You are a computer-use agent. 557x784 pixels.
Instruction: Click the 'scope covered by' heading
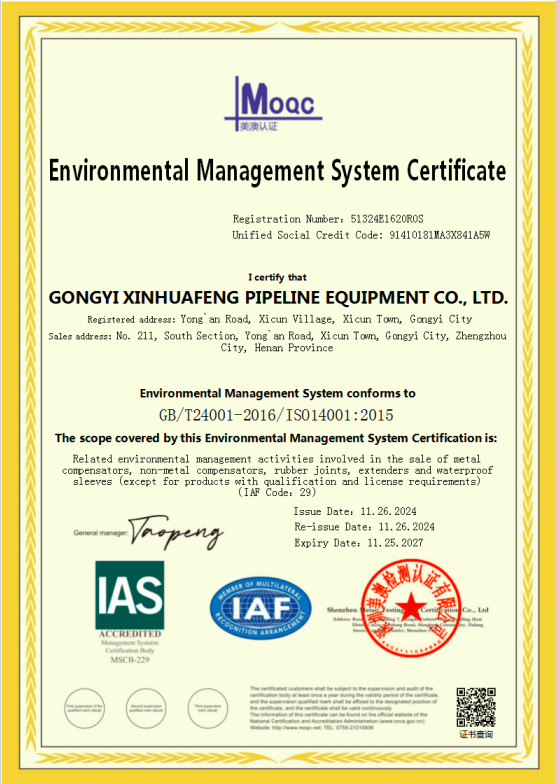pyautogui.click(x=276, y=438)
